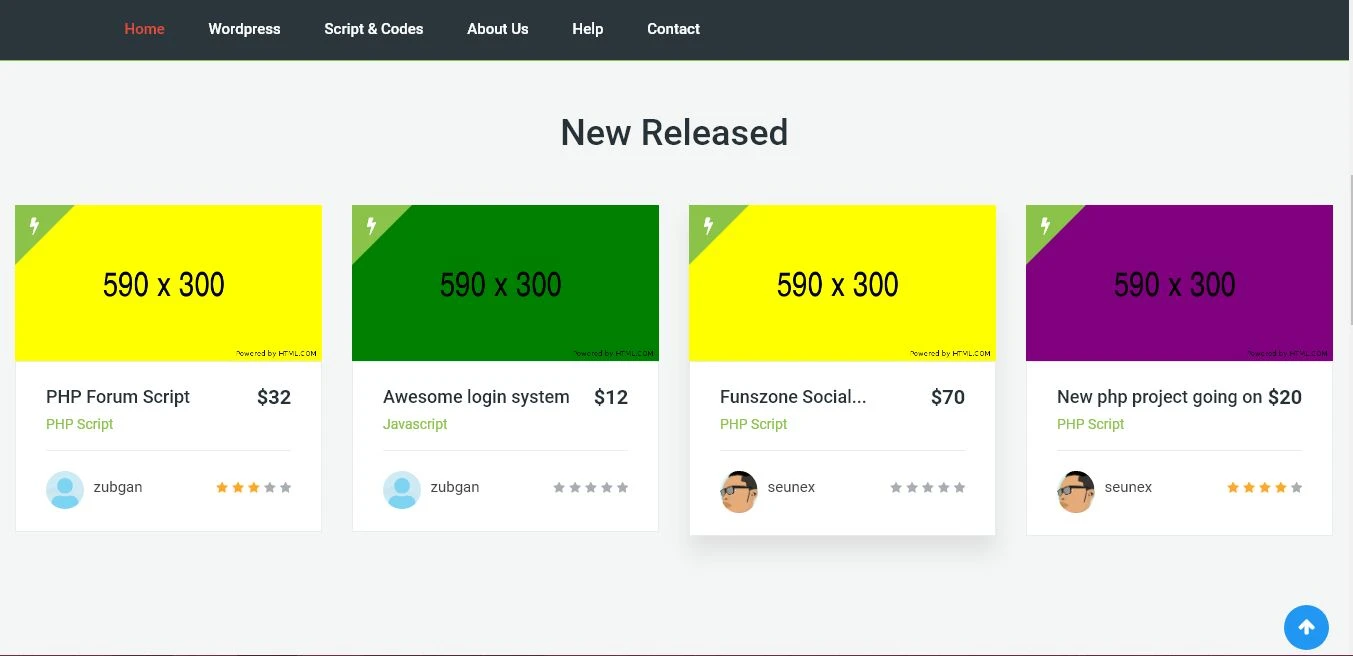Image resolution: width=1353 pixels, height=656 pixels.
Task: Open the Awesome login system product link
Action: point(476,397)
